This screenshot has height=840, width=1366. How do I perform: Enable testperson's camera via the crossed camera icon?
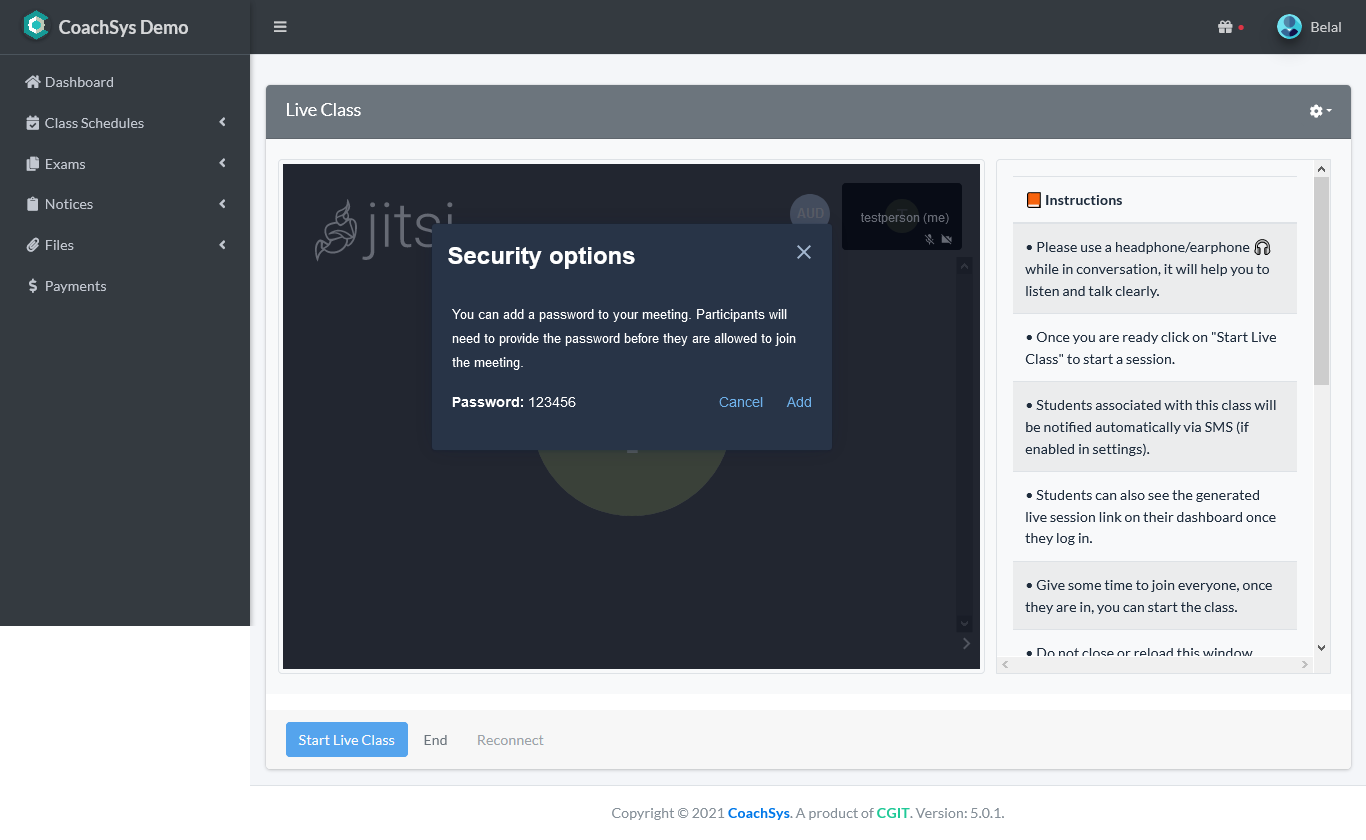pyautogui.click(x=946, y=239)
